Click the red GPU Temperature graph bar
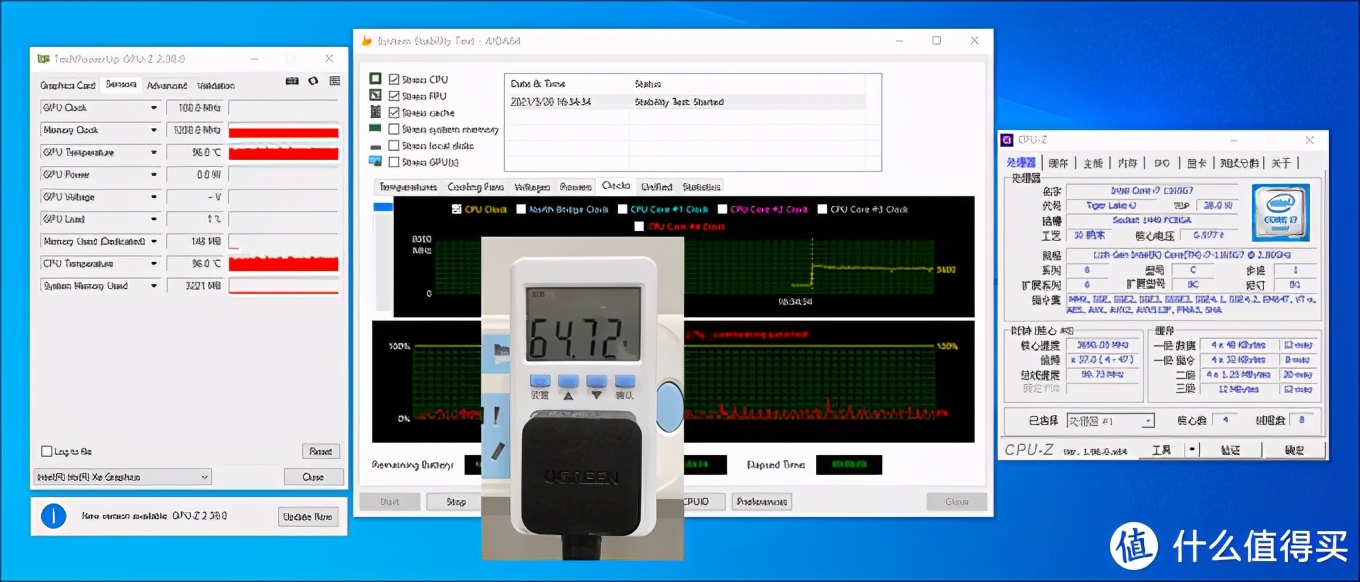This screenshot has width=1360, height=582. [x=285, y=152]
